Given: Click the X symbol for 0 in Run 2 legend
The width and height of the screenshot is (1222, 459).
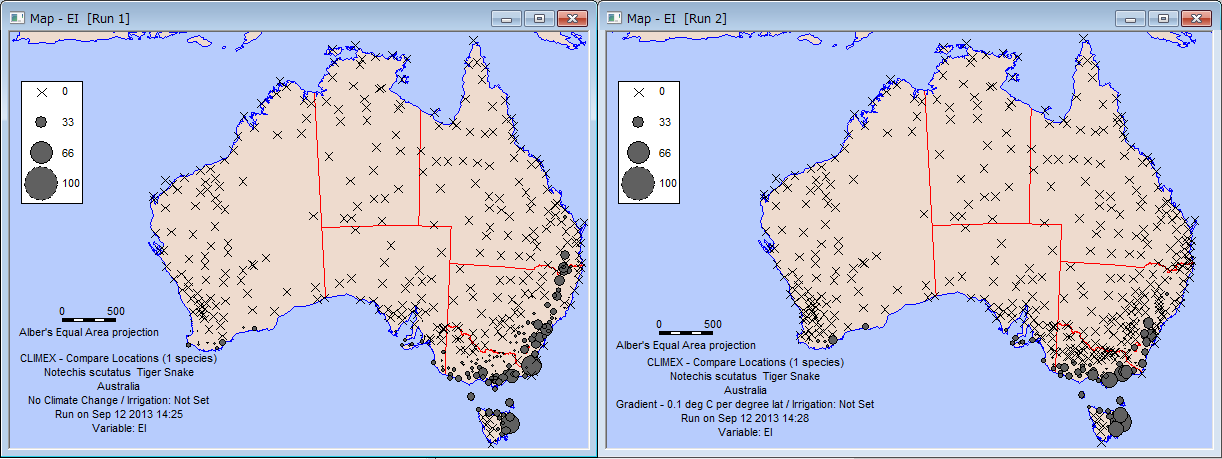Looking at the screenshot, I should pyautogui.click(x=638, y=92).
